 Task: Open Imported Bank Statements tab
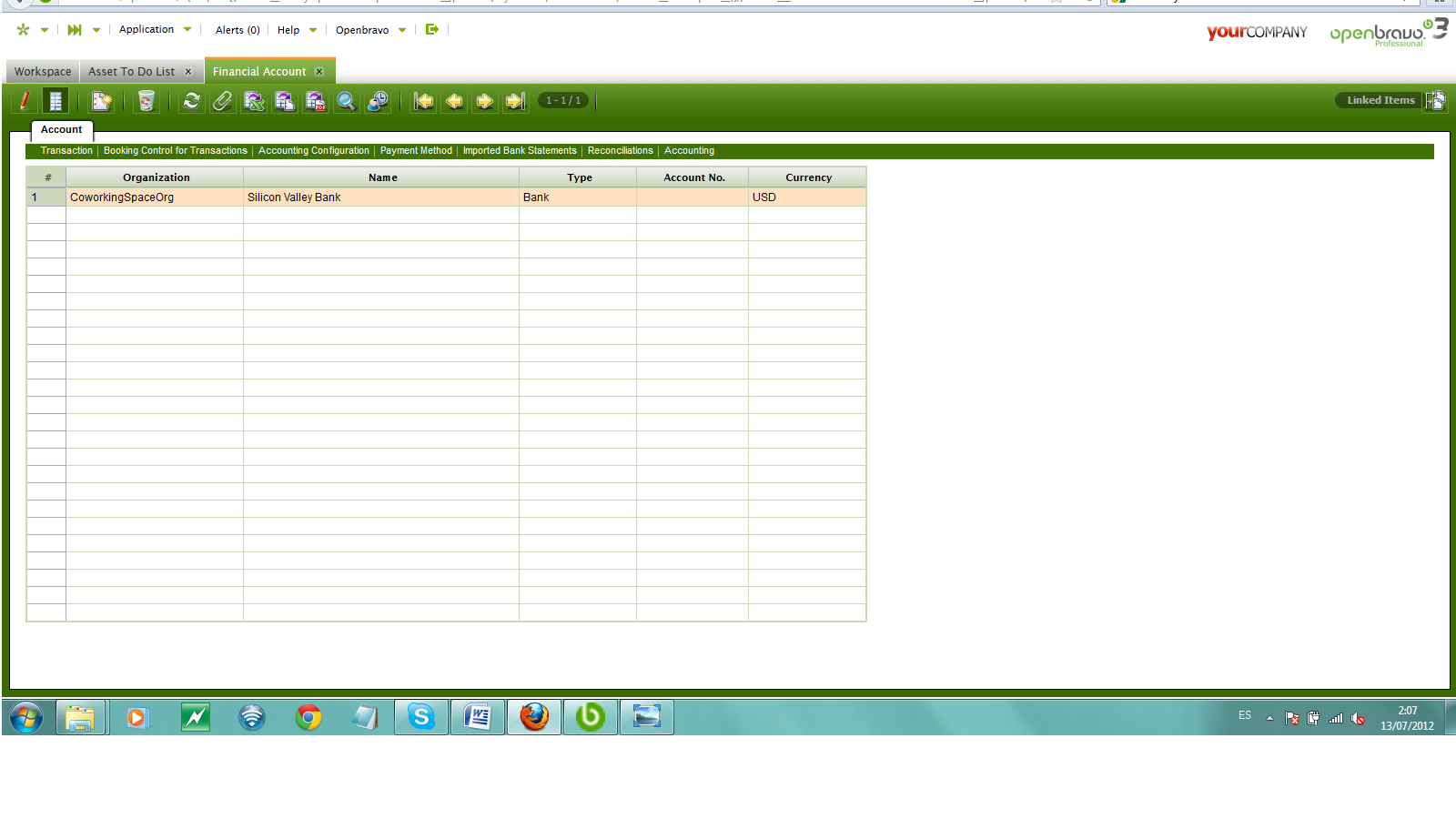coord(520,151)
